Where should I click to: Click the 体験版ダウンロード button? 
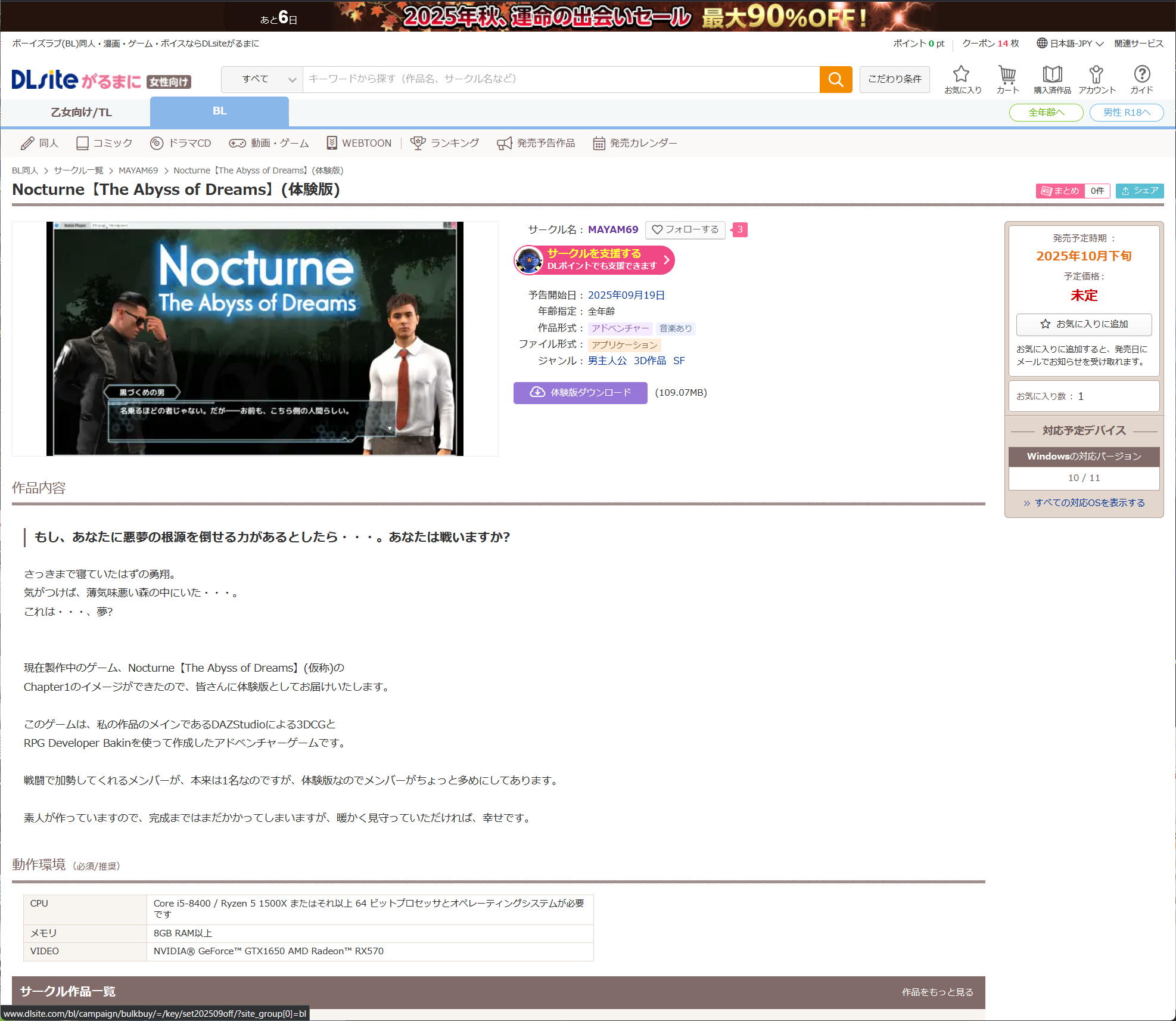coord(580,393)
